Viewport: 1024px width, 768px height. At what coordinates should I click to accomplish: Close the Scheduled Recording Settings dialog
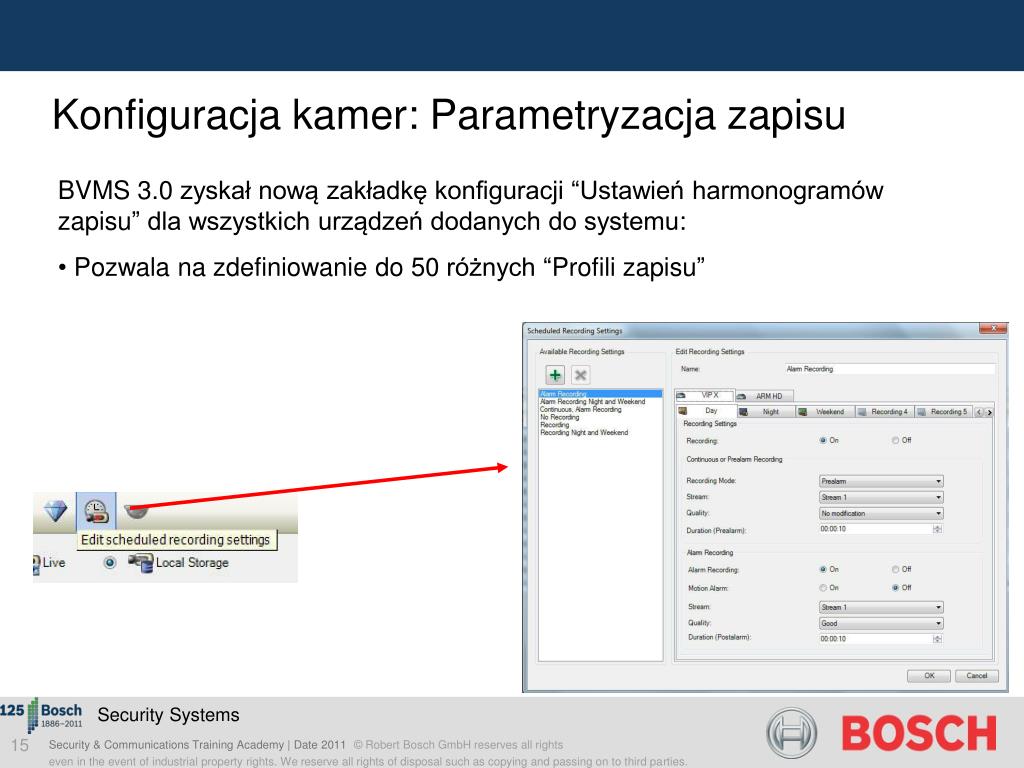(x=993, y=328)
